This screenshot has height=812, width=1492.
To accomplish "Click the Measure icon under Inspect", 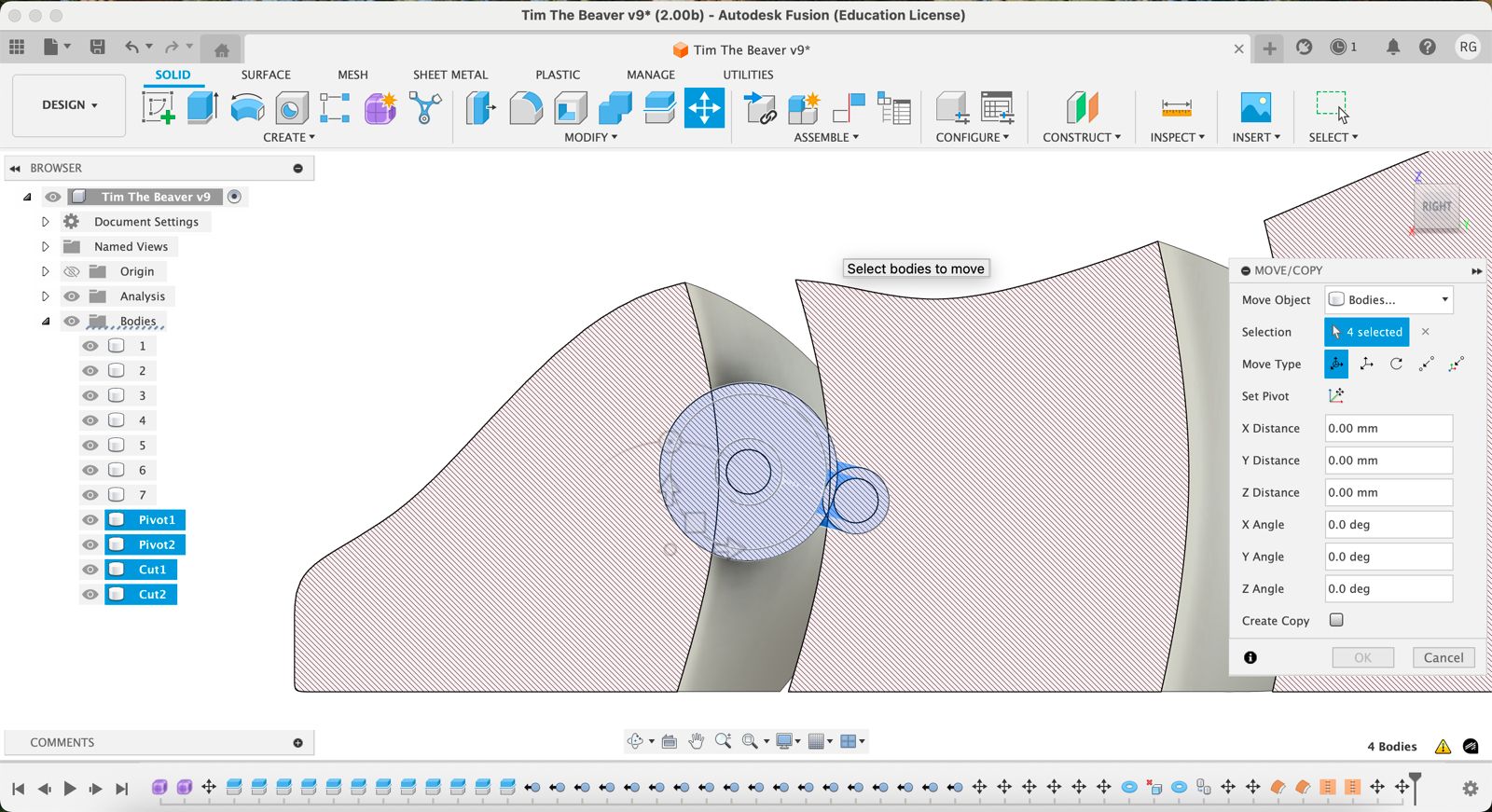I will coord(1176,108).
